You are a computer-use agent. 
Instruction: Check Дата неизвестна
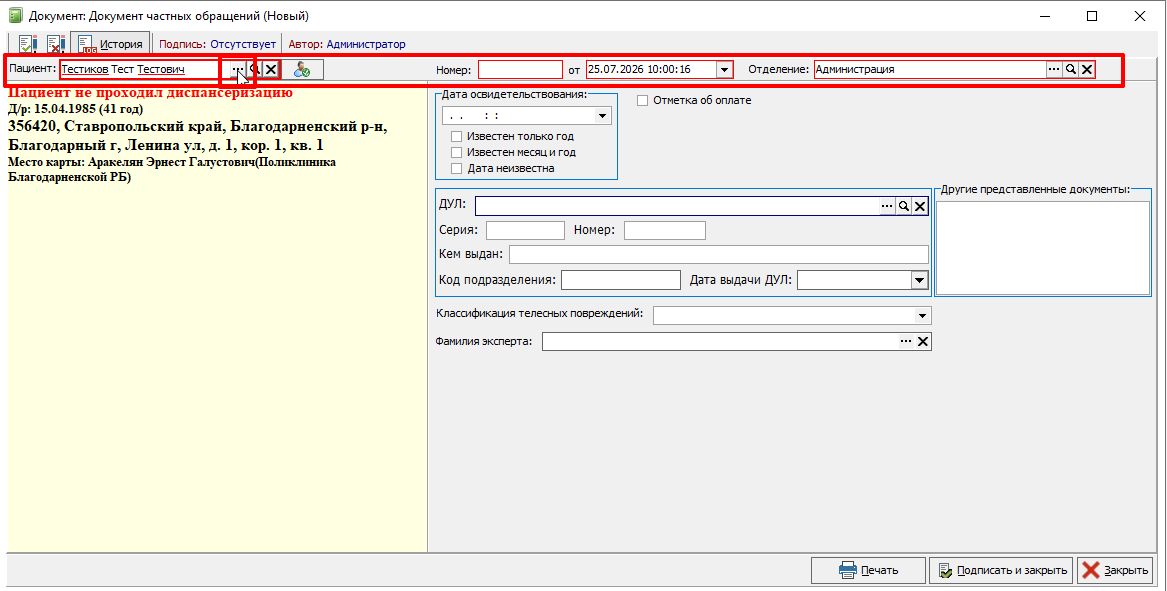(x=456, y=168)
